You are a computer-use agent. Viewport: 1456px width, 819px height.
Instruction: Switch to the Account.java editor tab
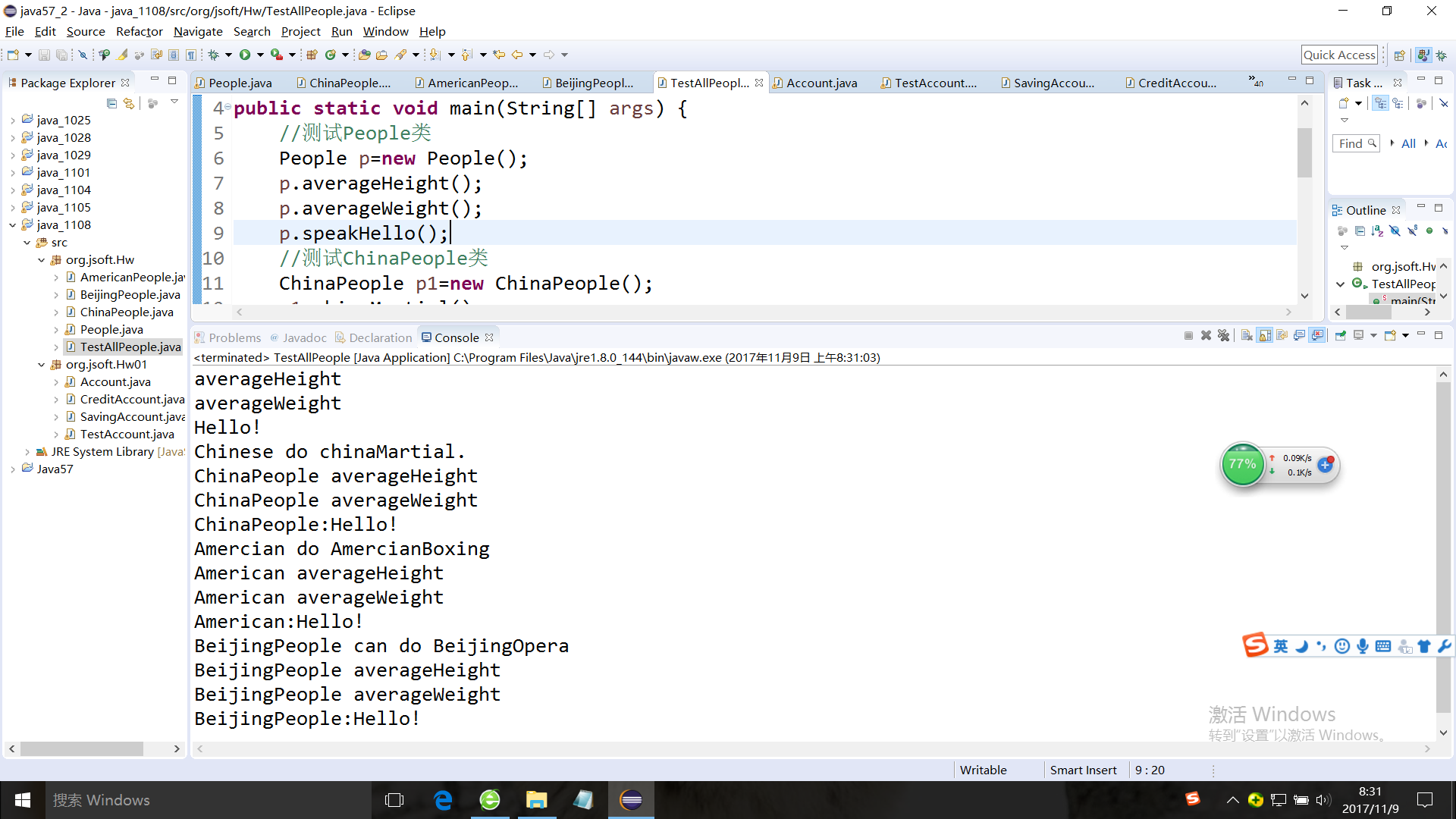point(821,83)
